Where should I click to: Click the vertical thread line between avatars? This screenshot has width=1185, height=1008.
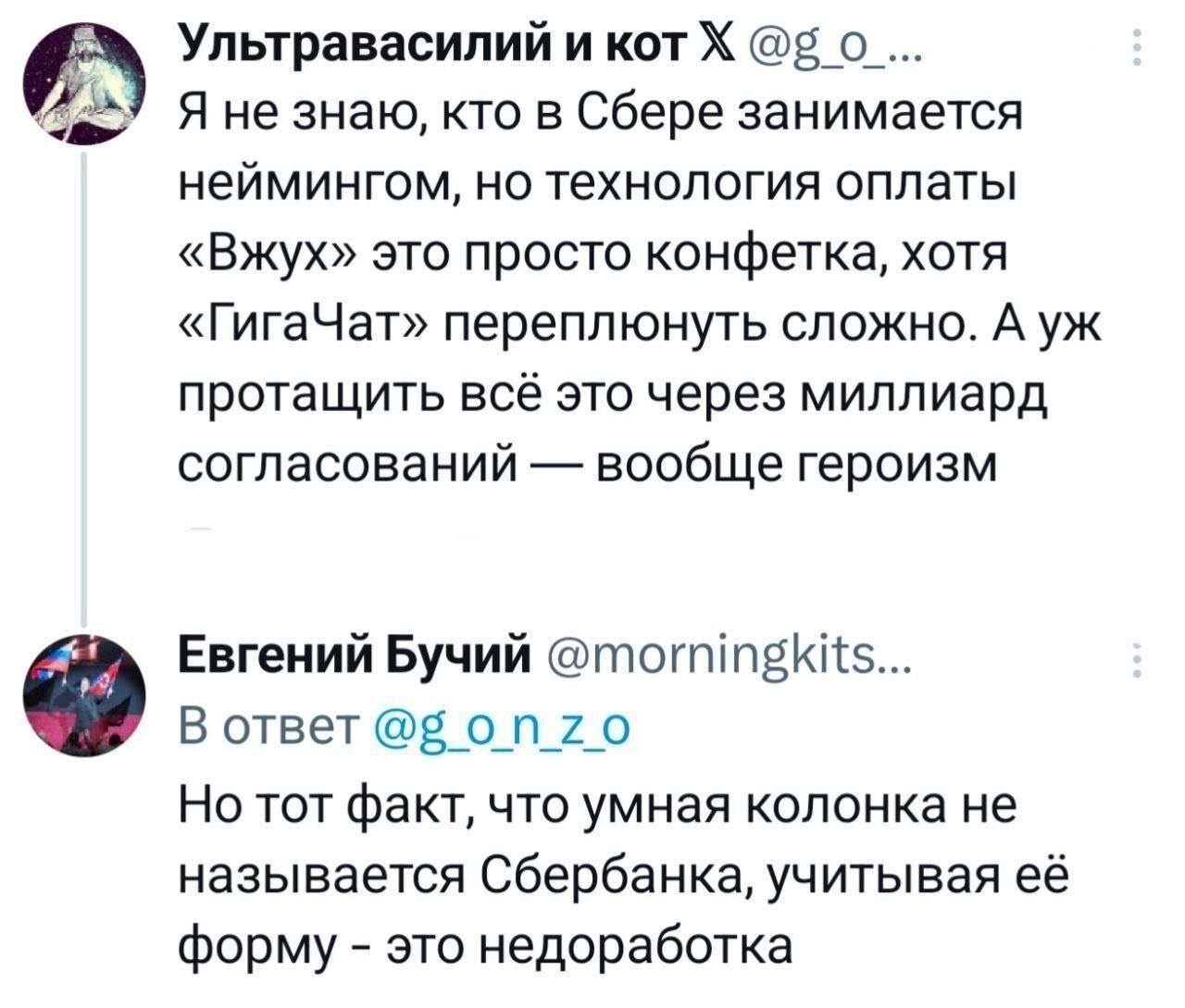click(85, 370)
